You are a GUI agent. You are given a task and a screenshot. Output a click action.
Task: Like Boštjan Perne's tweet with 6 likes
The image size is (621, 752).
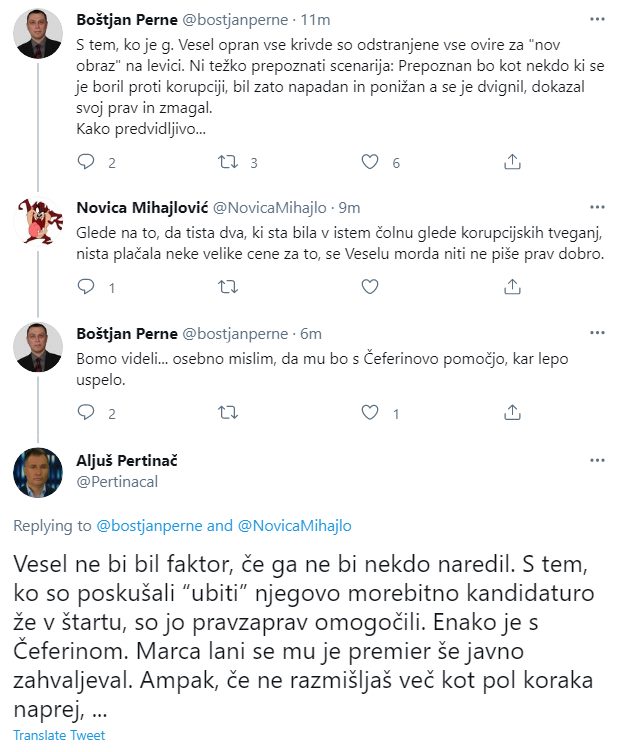[369, 162]
